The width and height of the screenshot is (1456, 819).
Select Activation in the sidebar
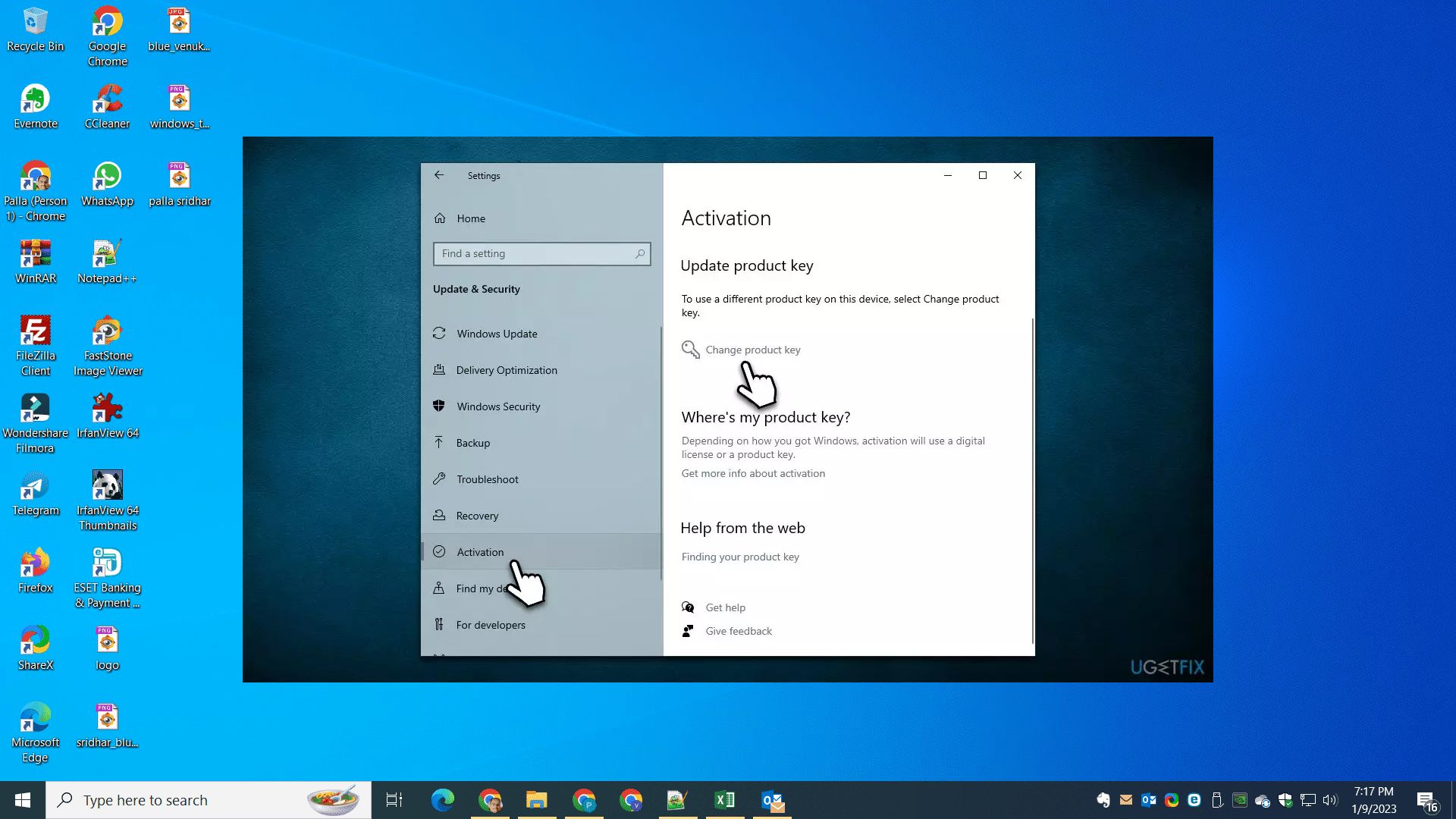pyautogui.click(x=541, y=552)
